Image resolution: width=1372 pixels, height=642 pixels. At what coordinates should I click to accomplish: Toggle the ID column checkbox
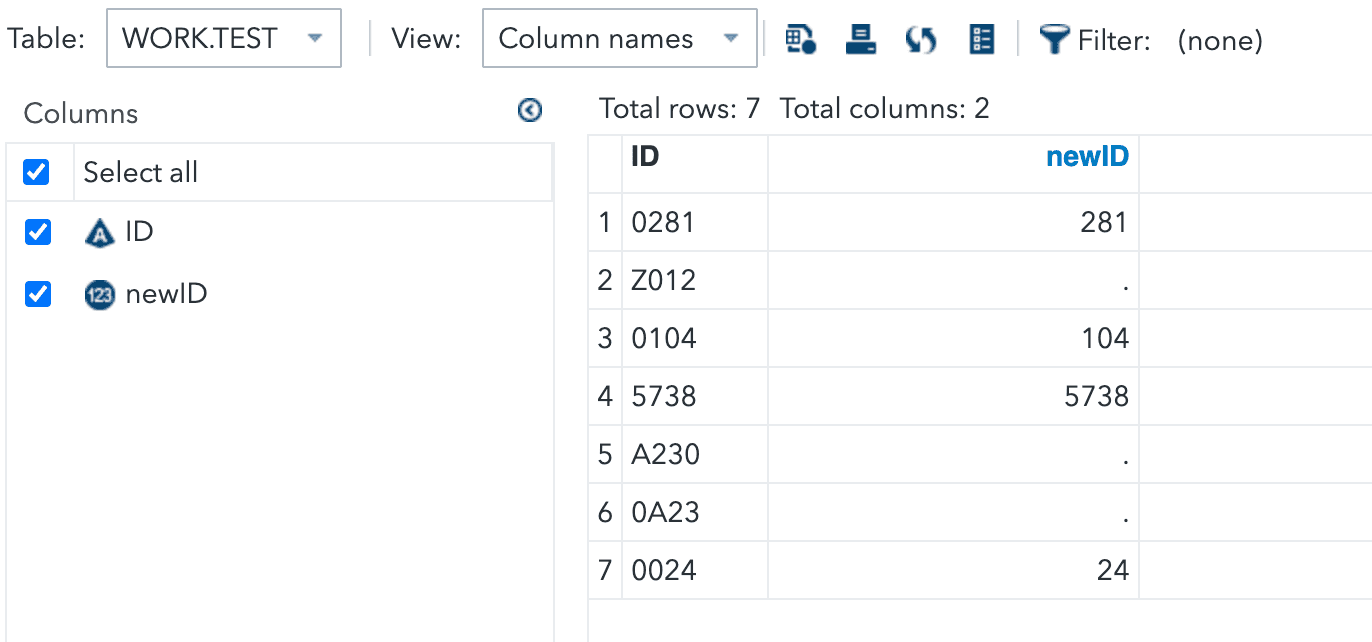tap(37, 231)
